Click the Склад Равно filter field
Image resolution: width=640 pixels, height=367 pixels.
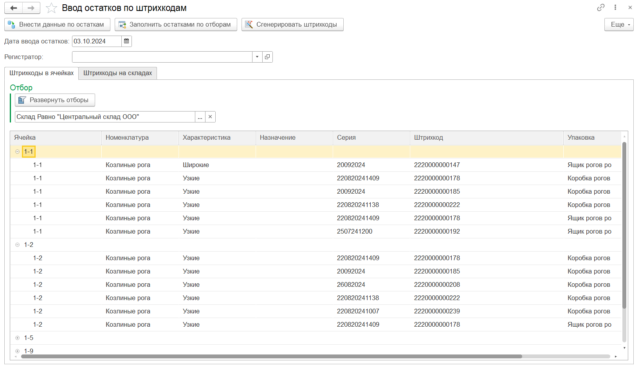(x=105, y=117)
